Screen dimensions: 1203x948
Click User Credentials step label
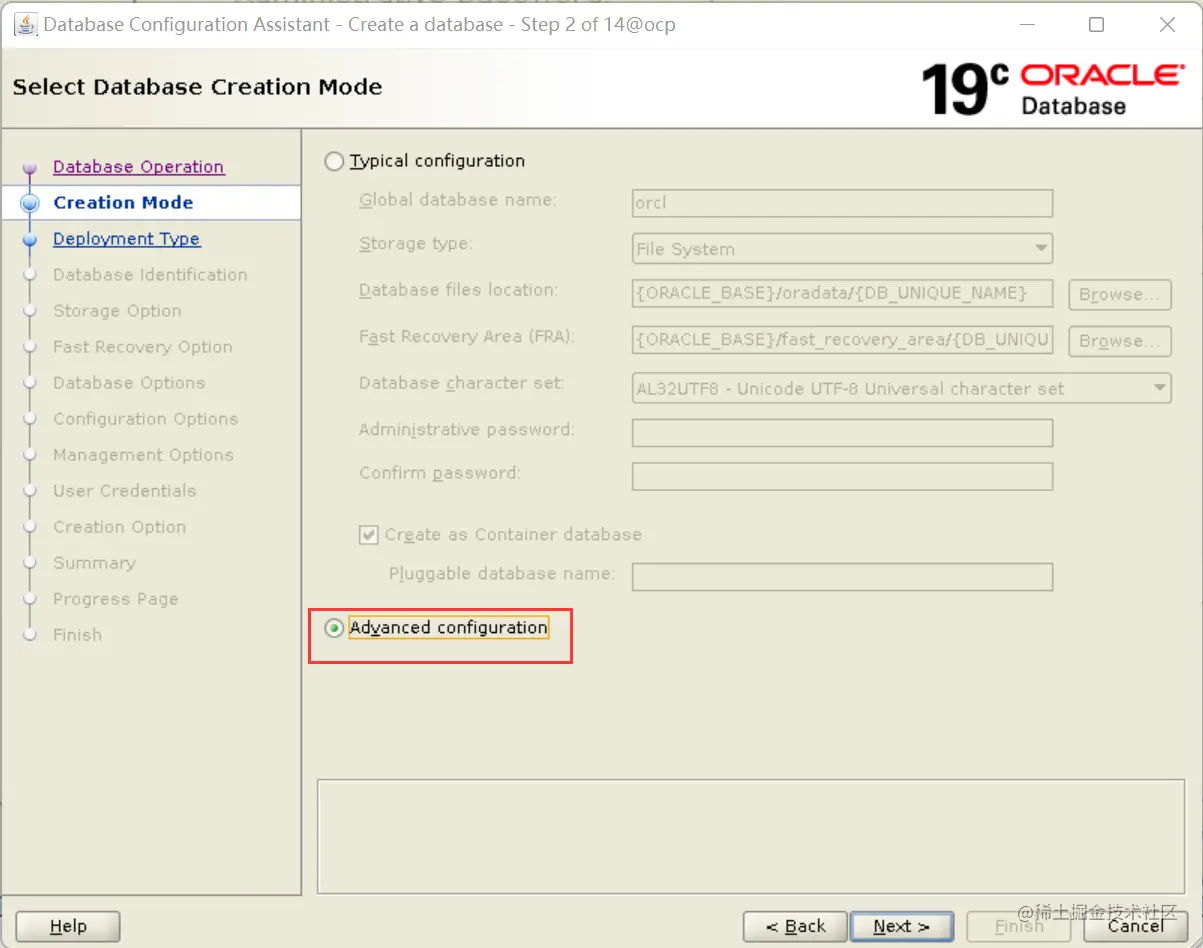[124, 491]
